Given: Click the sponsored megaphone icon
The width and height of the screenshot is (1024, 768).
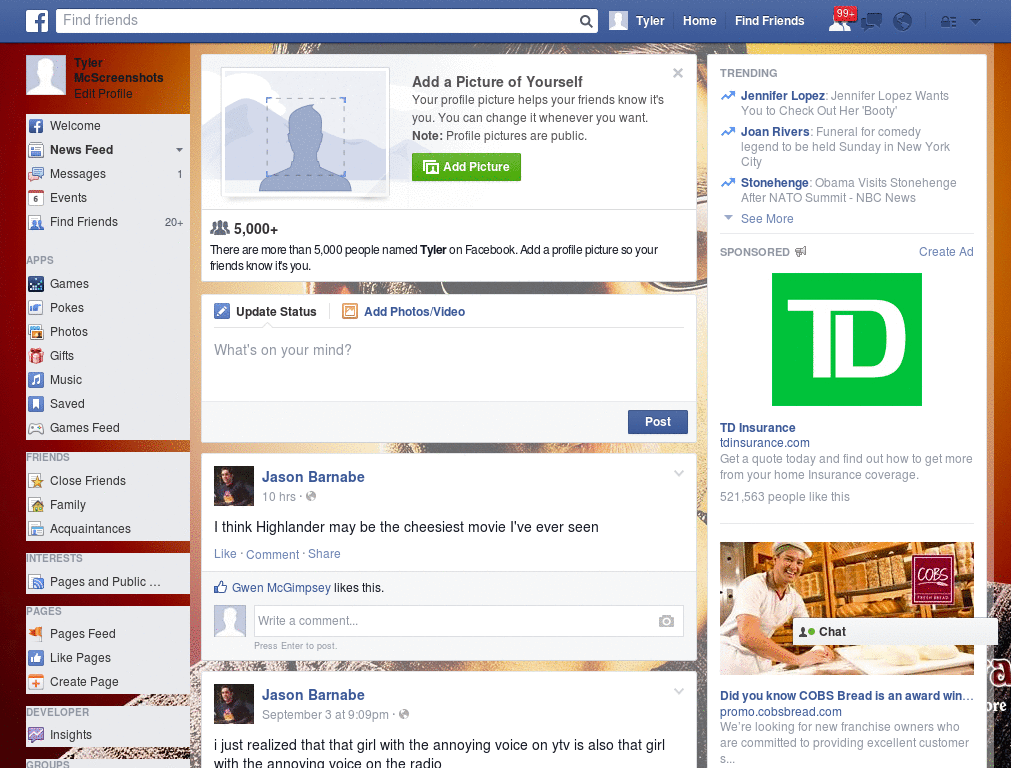Looking at the screenshot, I should 801,252.
